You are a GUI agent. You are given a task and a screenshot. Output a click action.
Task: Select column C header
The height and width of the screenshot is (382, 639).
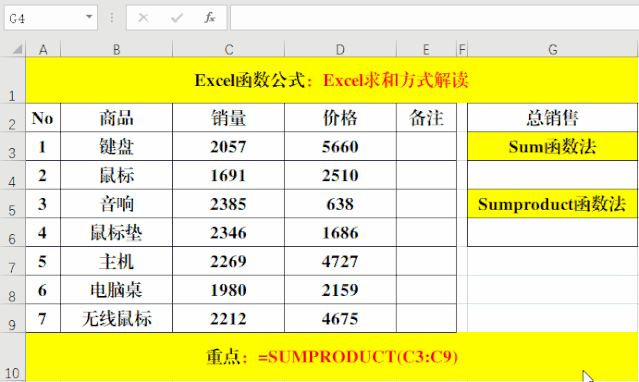(229, 49)
